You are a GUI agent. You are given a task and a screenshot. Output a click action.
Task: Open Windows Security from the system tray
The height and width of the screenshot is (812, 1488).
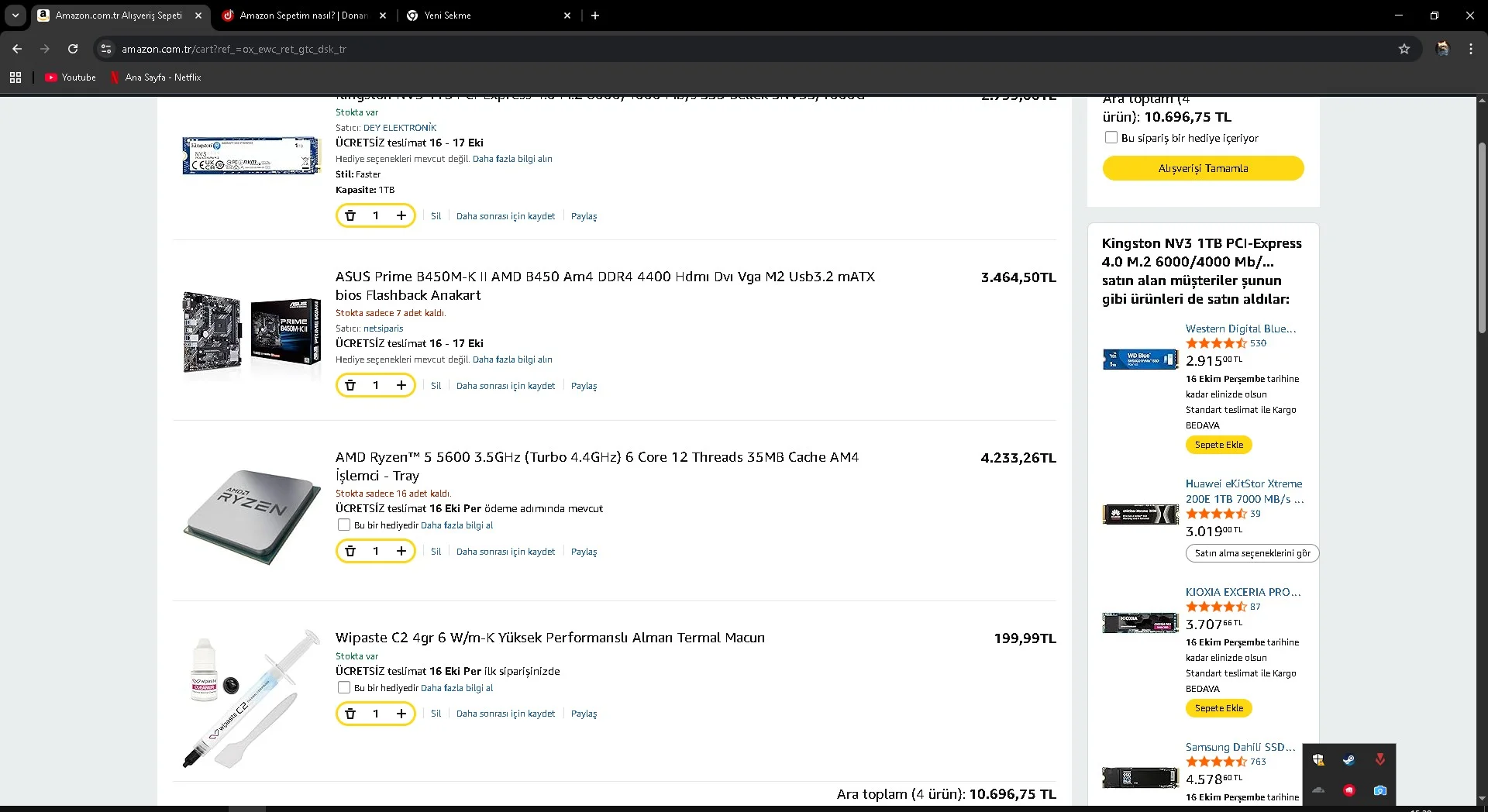(x=1318, y=760)
